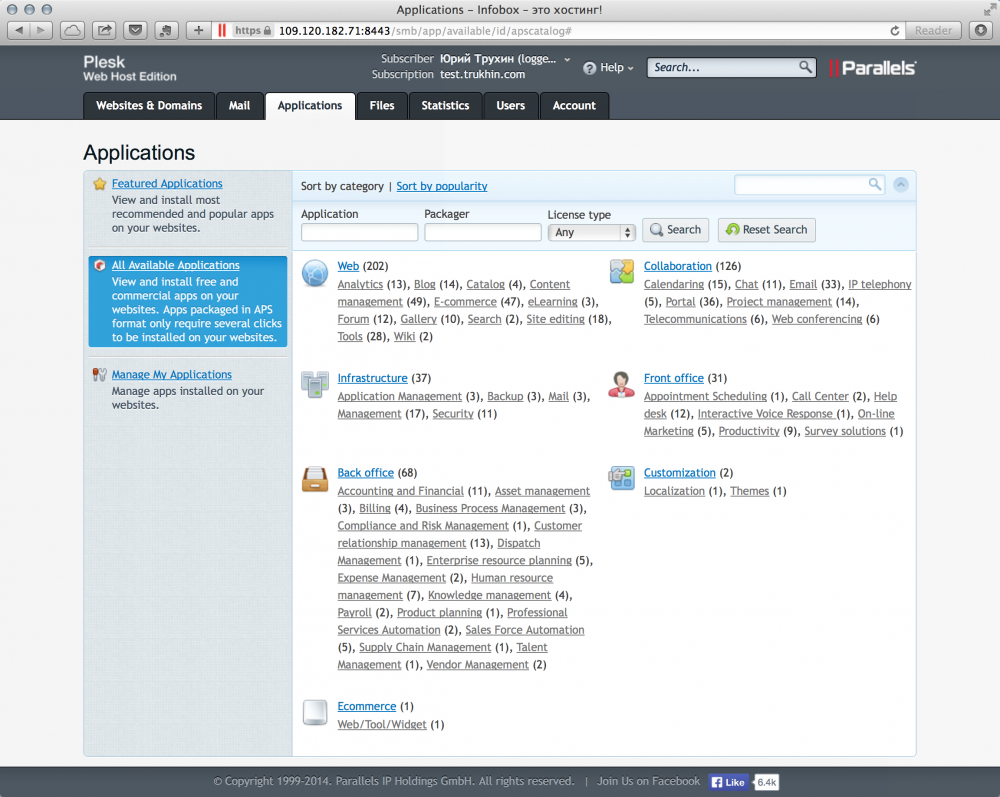Click the Pocket extension icon
Screen dimensions: 1000x797
pos(135,30)
